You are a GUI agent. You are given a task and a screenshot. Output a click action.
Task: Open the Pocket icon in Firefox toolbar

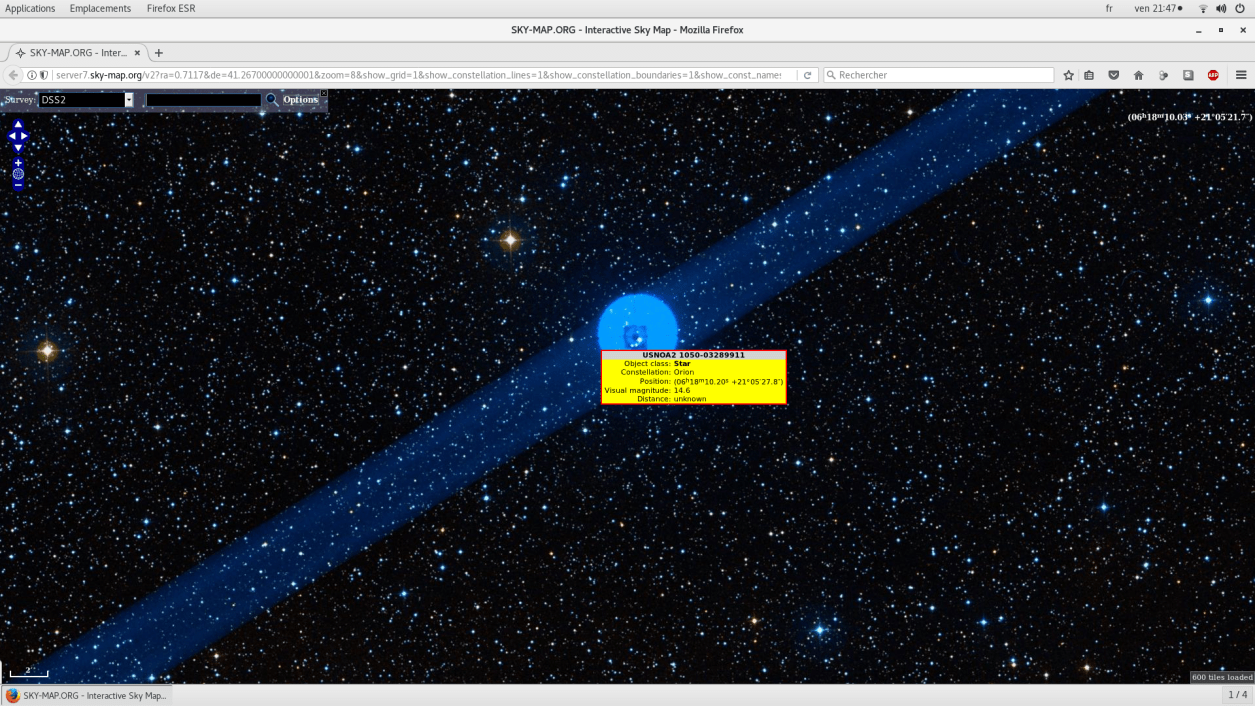pos(1113,75)
